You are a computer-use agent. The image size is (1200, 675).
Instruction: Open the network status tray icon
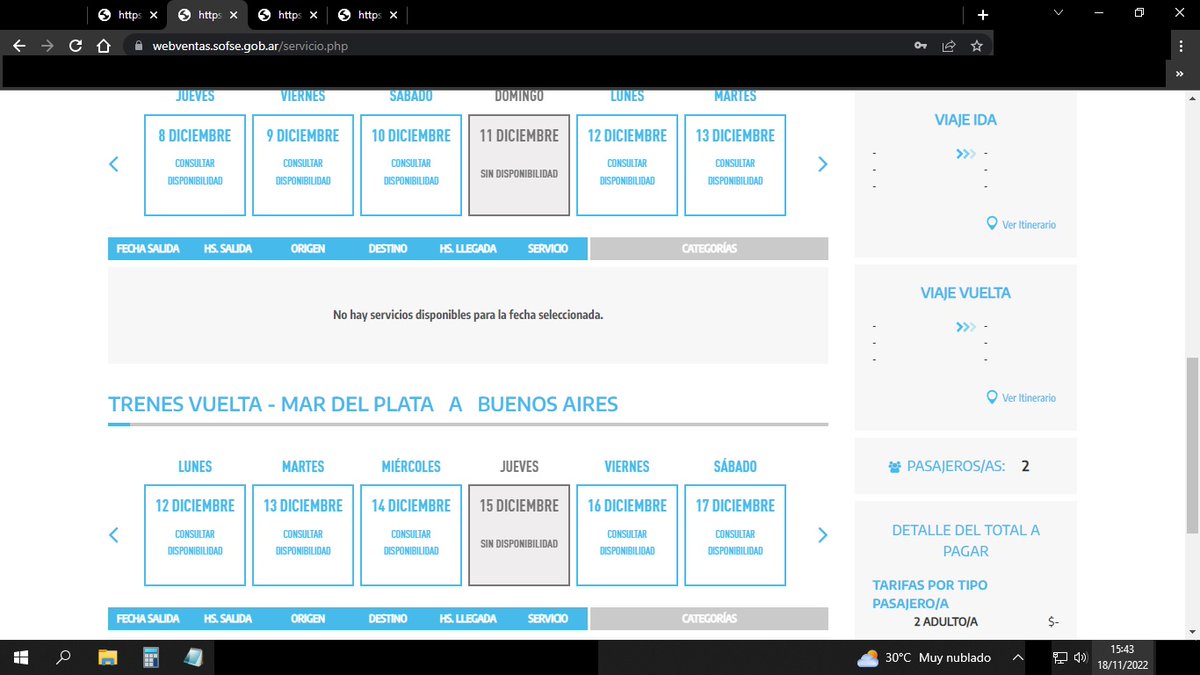pos(1060,658)
